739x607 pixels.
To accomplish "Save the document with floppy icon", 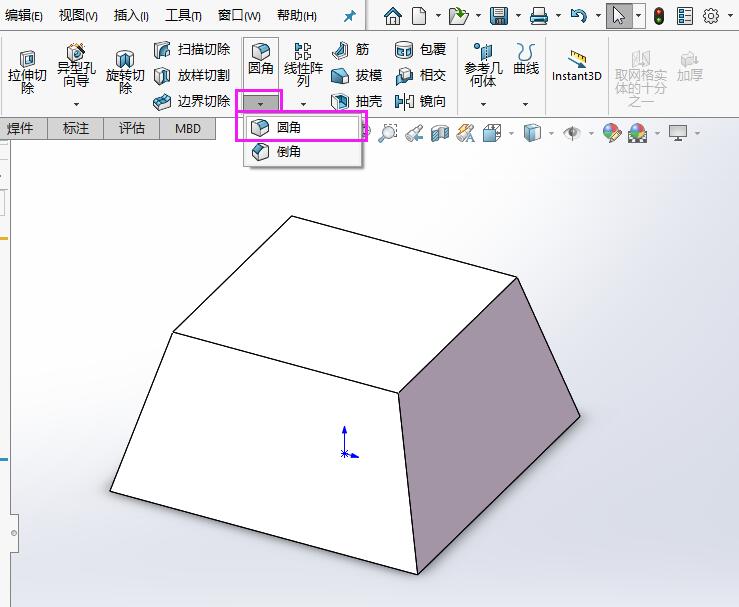I will coord(499,16).
